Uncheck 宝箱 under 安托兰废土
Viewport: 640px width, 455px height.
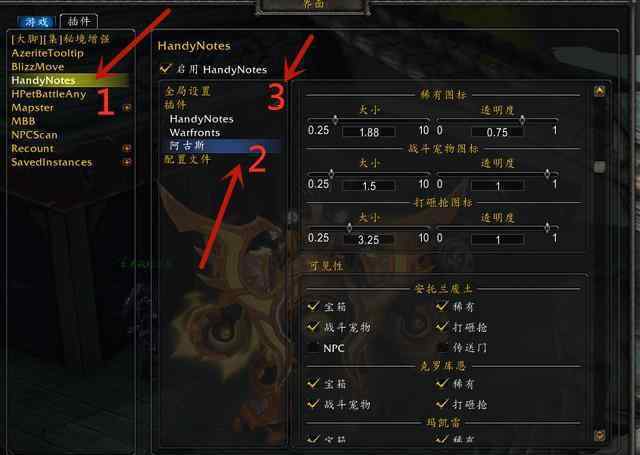[313, 306]
